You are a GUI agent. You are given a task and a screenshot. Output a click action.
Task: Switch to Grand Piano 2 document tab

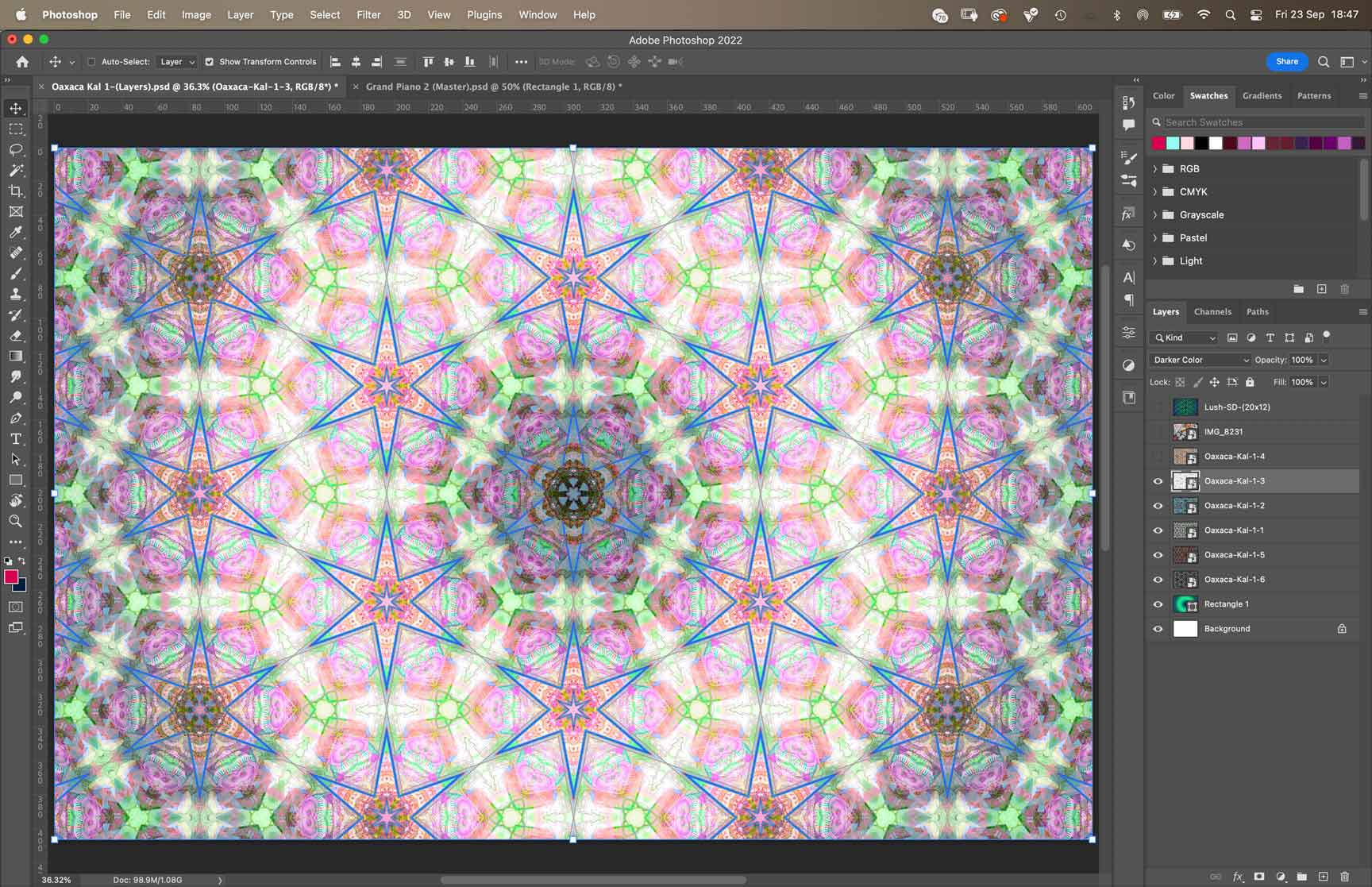click(x=493, y=87)
